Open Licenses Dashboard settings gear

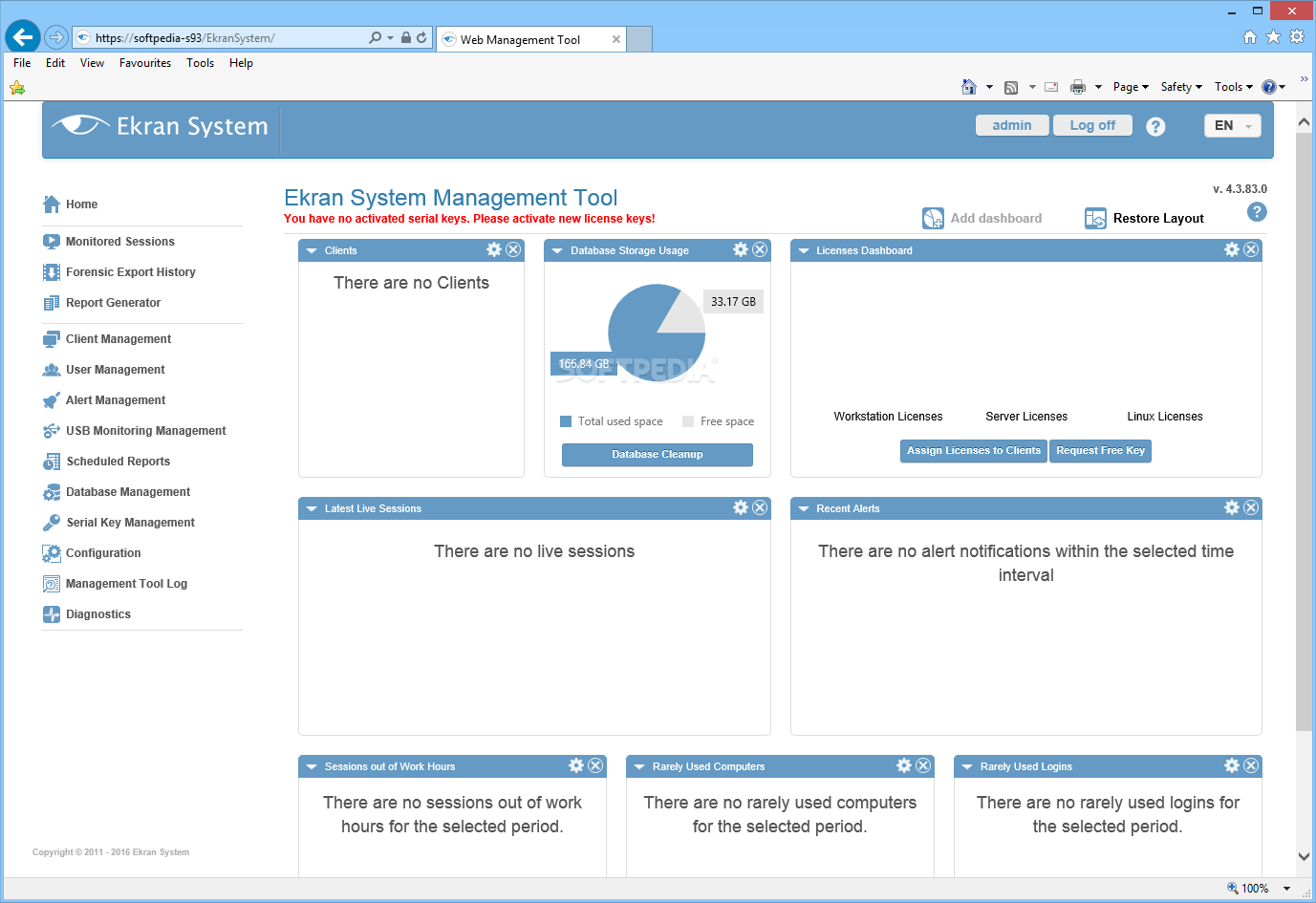point(1232,249)
